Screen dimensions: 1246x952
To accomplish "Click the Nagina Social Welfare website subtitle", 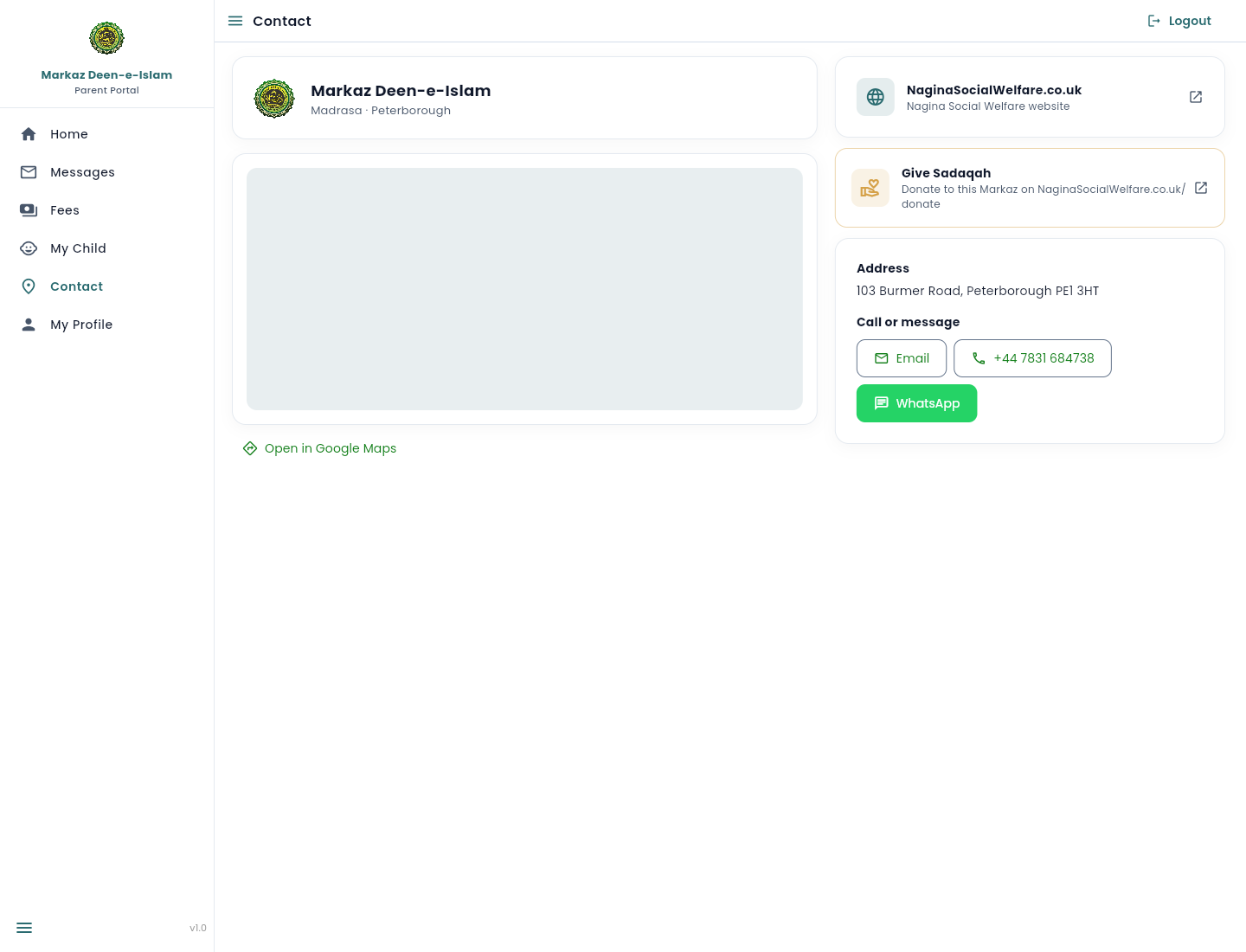I will 988,106.
